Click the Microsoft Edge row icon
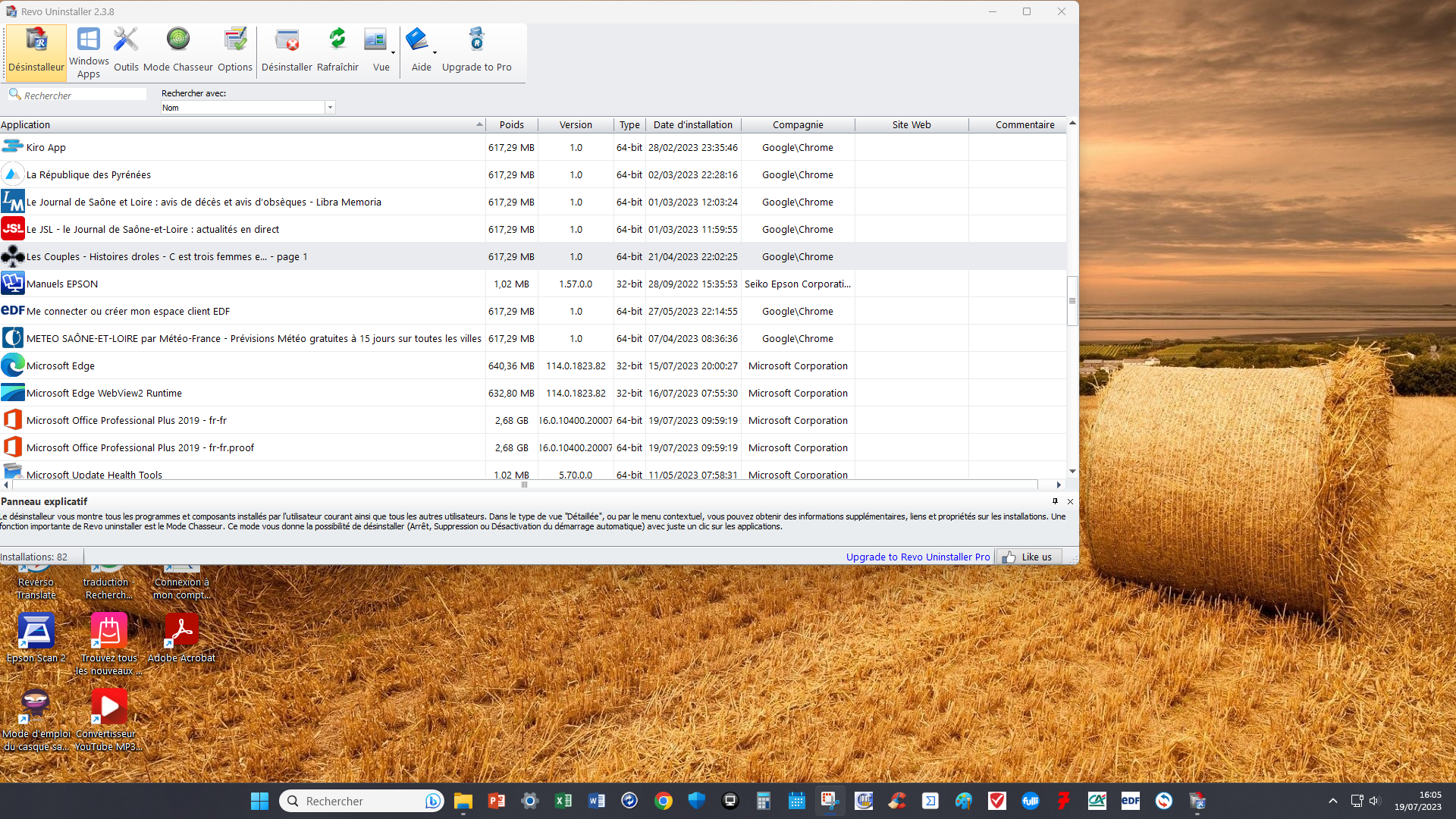The height and width of the screenshot is (819, 1456). 12,365
